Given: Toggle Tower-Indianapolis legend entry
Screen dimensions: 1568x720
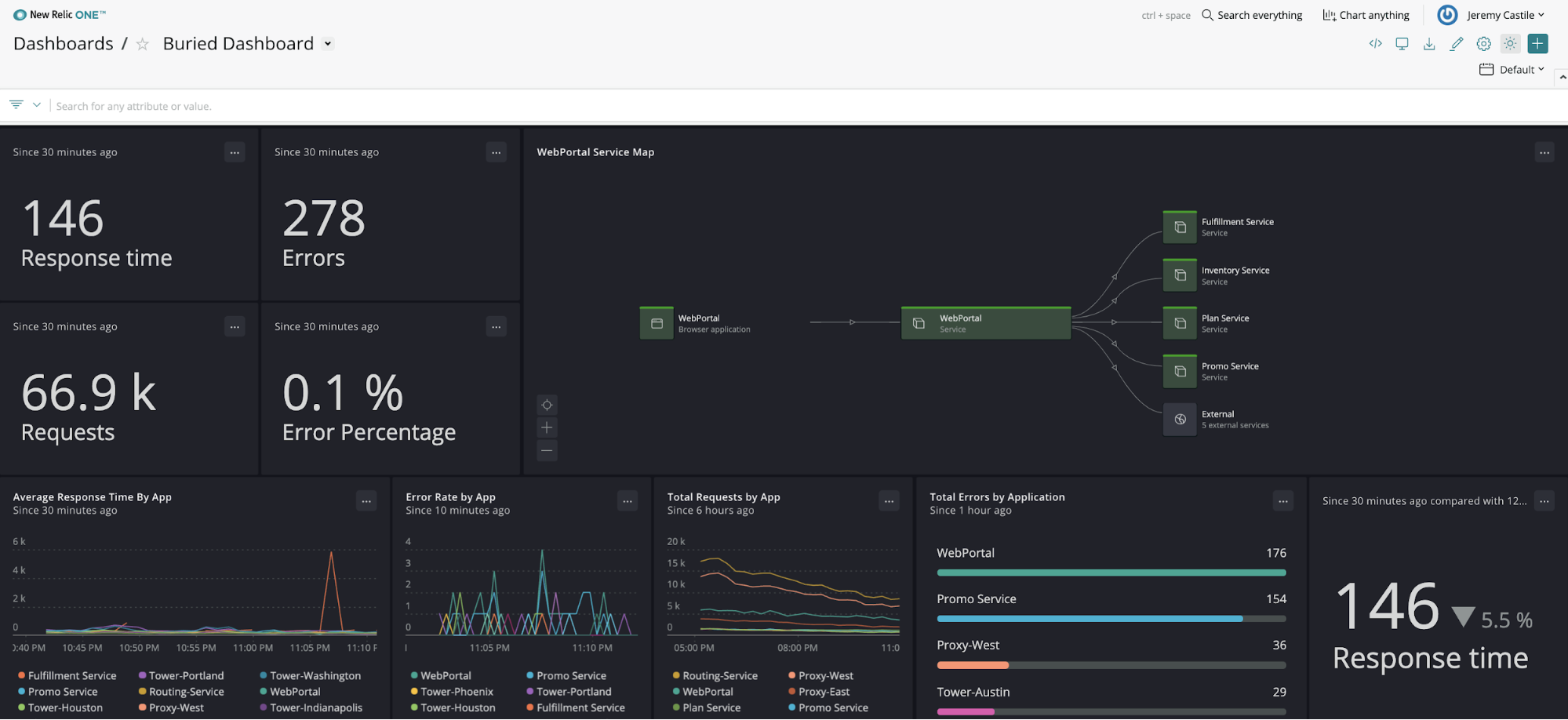Looking at the screenshot, I should [311, 707].
